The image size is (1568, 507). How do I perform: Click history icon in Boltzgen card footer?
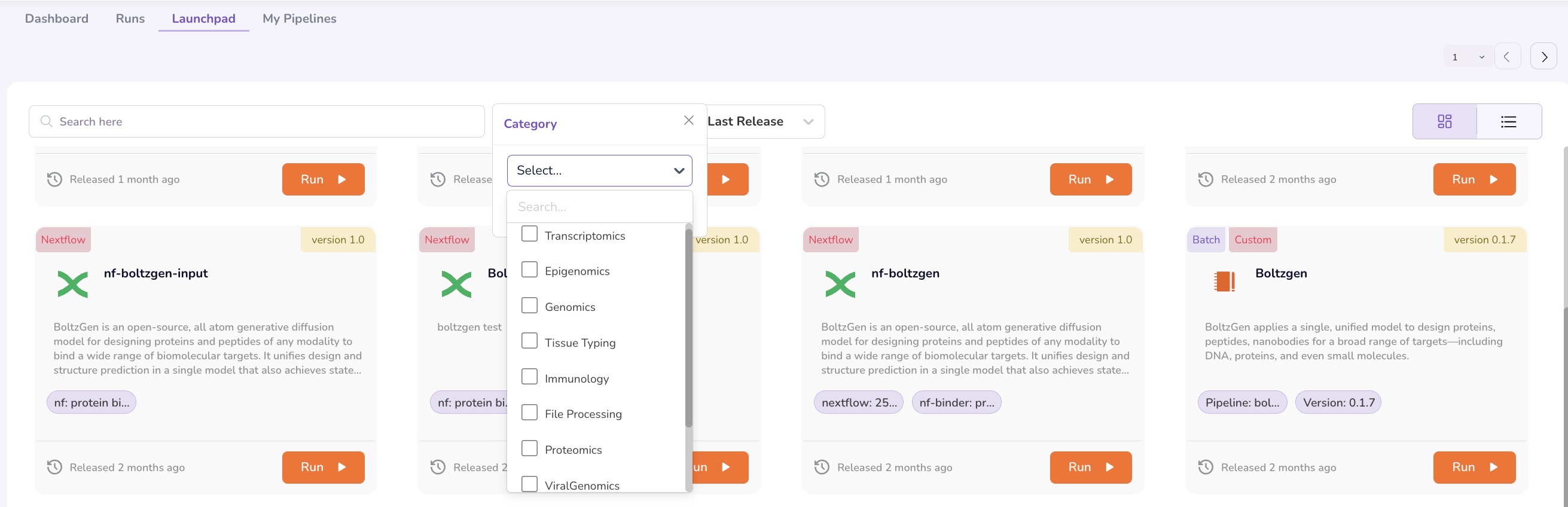pyautogui.click(x=1206, y=468)
